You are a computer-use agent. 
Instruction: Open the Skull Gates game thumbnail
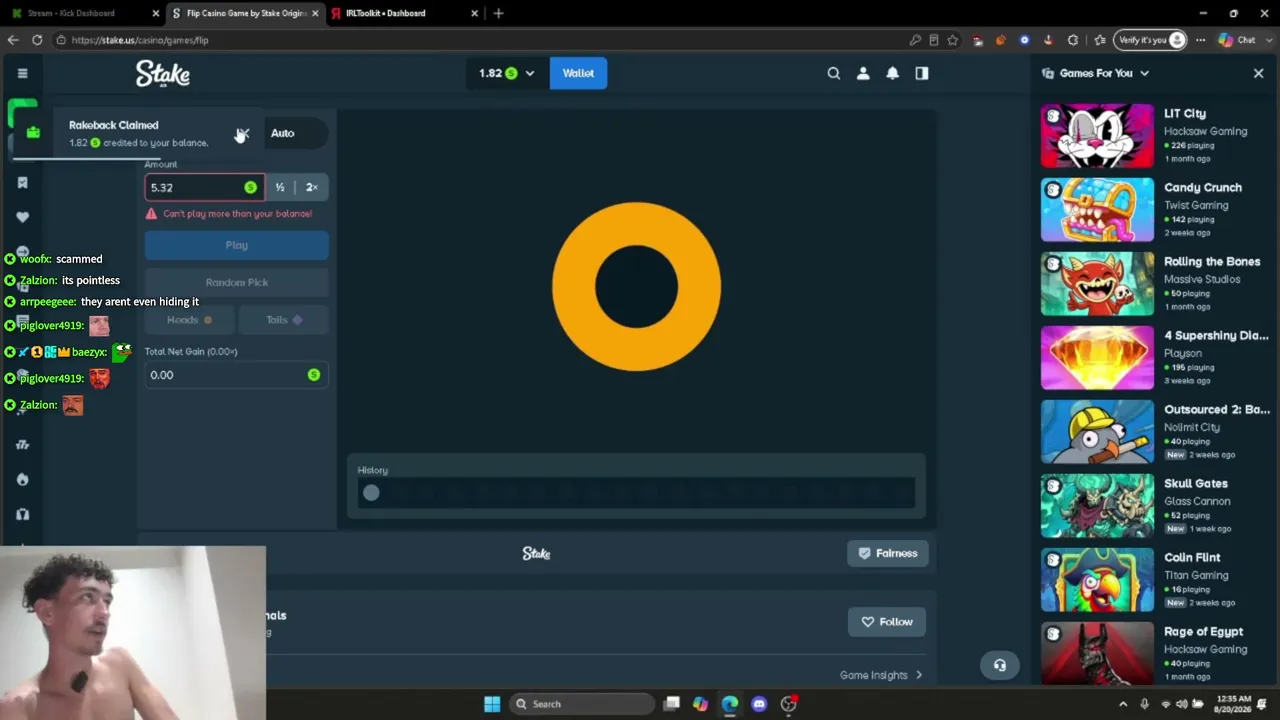pos(1097,506)
